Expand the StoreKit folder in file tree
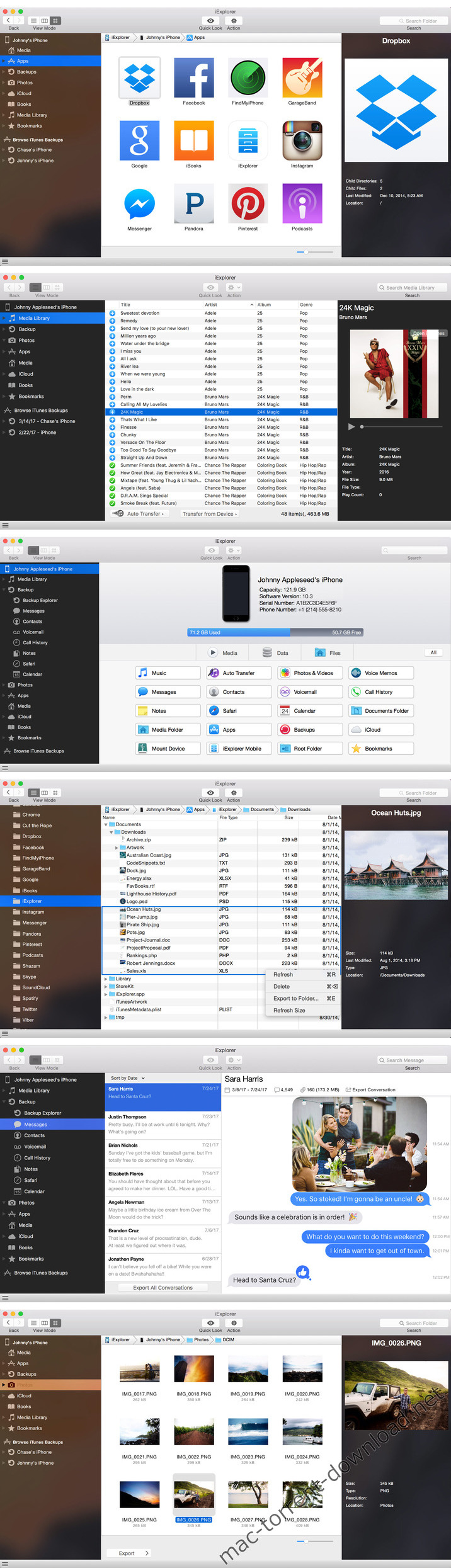Screen dimensions: 451x1568 pos(106,987)
